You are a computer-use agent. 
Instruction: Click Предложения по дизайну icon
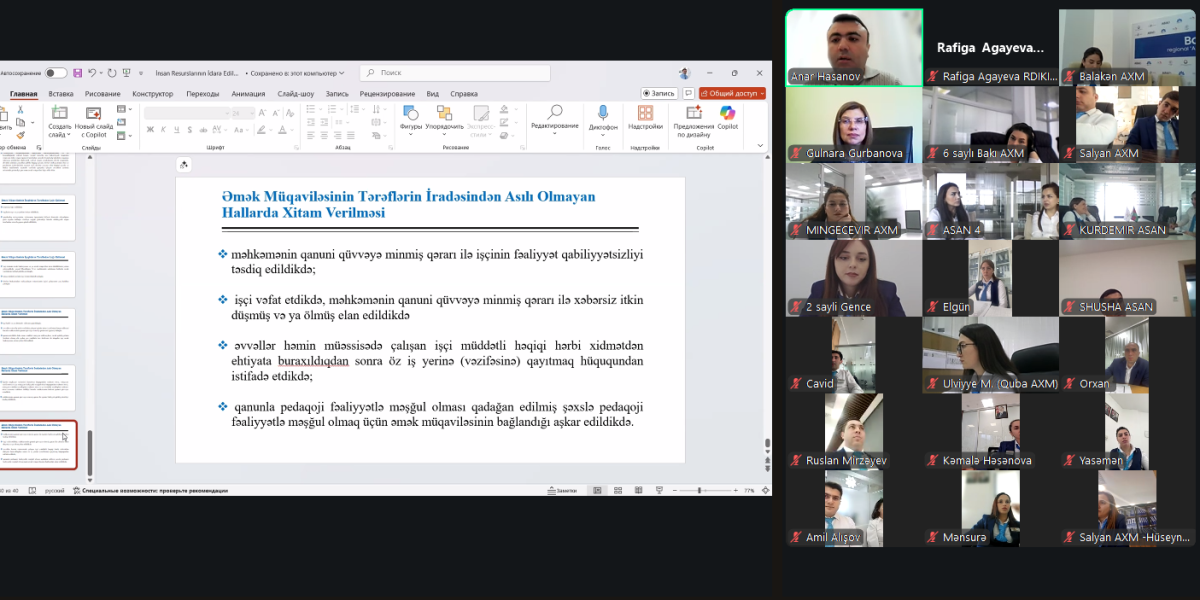pyautogui.click(x=694, y=115)
